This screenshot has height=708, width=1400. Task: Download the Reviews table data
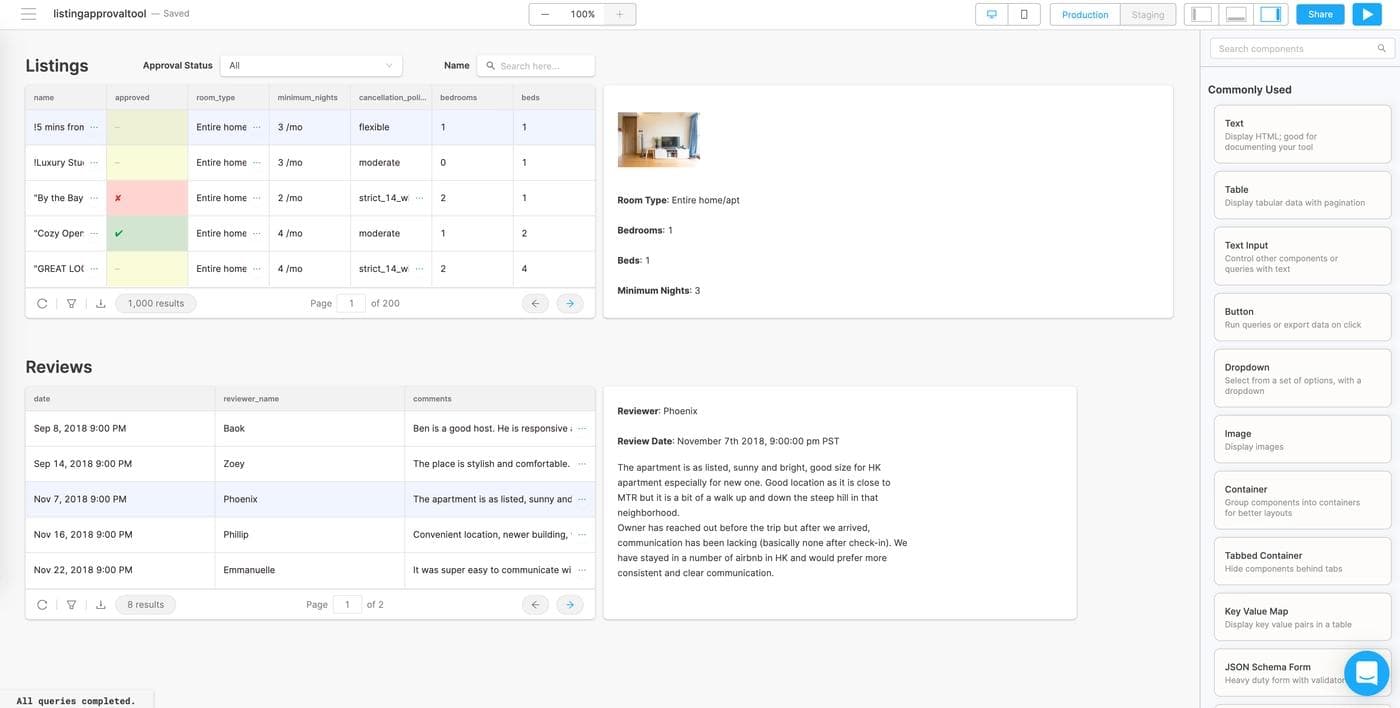pyautogui.click(x=101, y=605)
